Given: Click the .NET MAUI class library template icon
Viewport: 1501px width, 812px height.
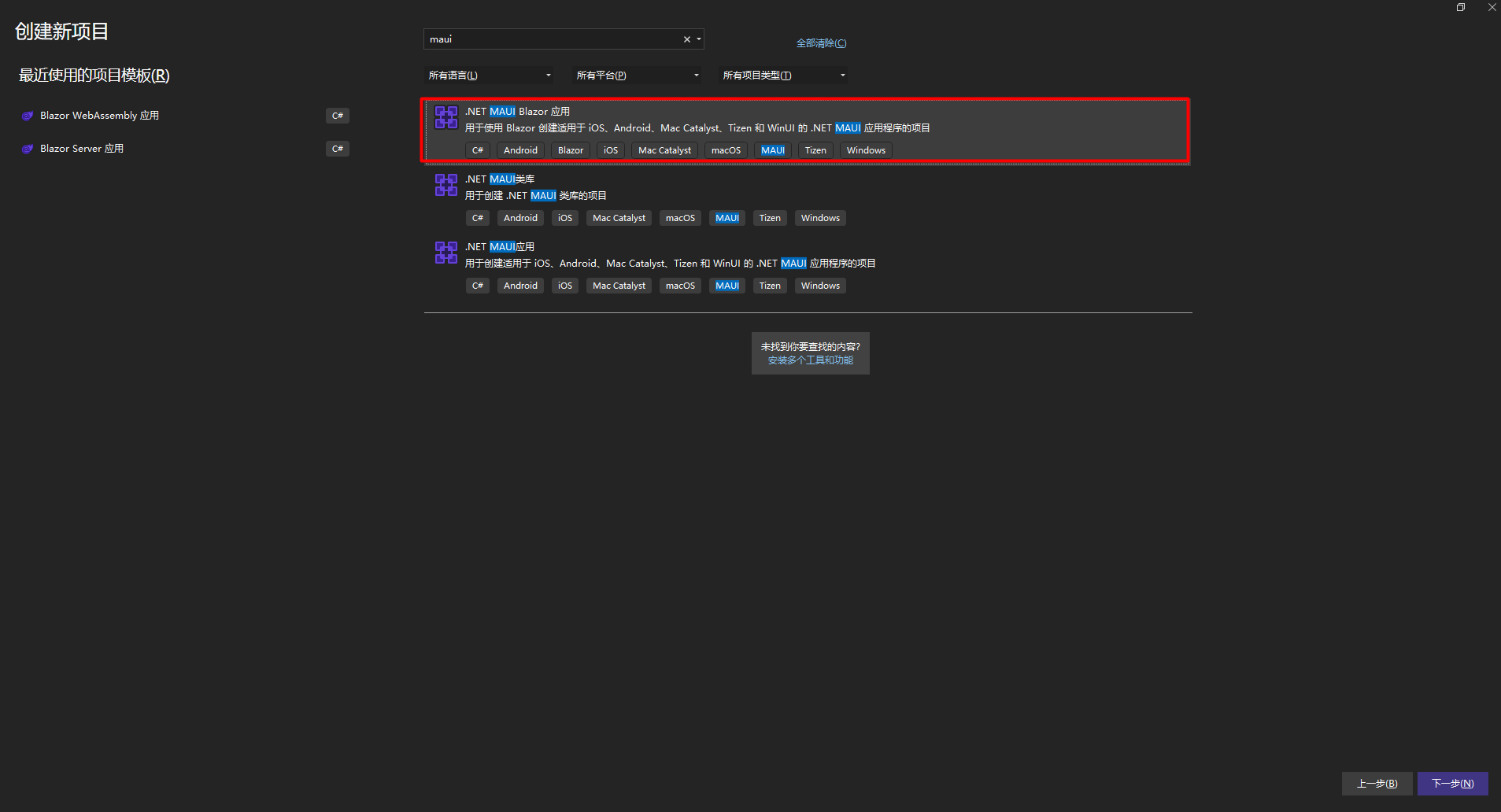Looking at the screenshot, I should [x=446, y=185].
